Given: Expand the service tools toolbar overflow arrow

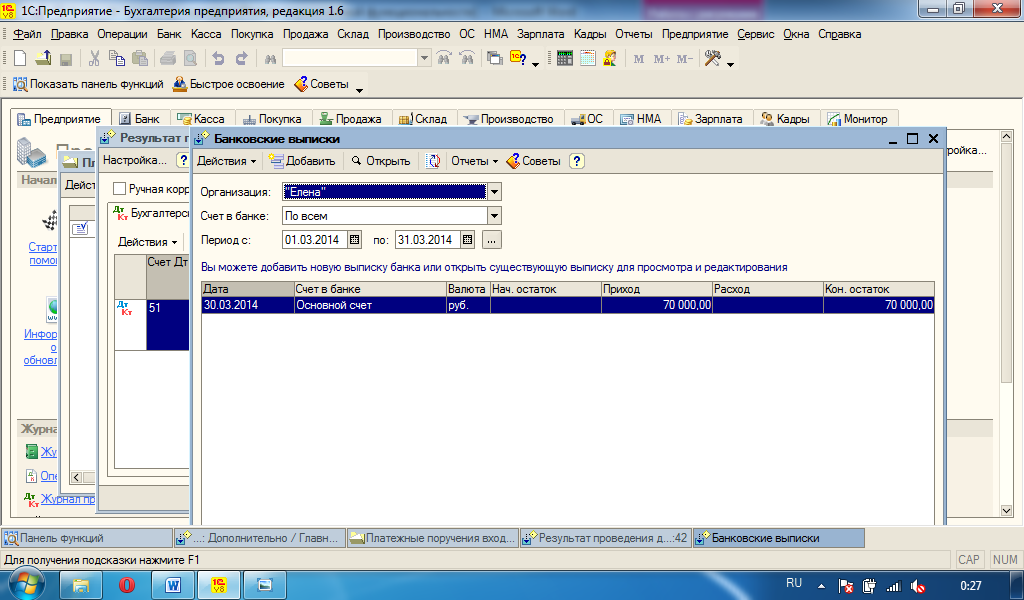Looking at the screenshot, I should coord(730,64).
